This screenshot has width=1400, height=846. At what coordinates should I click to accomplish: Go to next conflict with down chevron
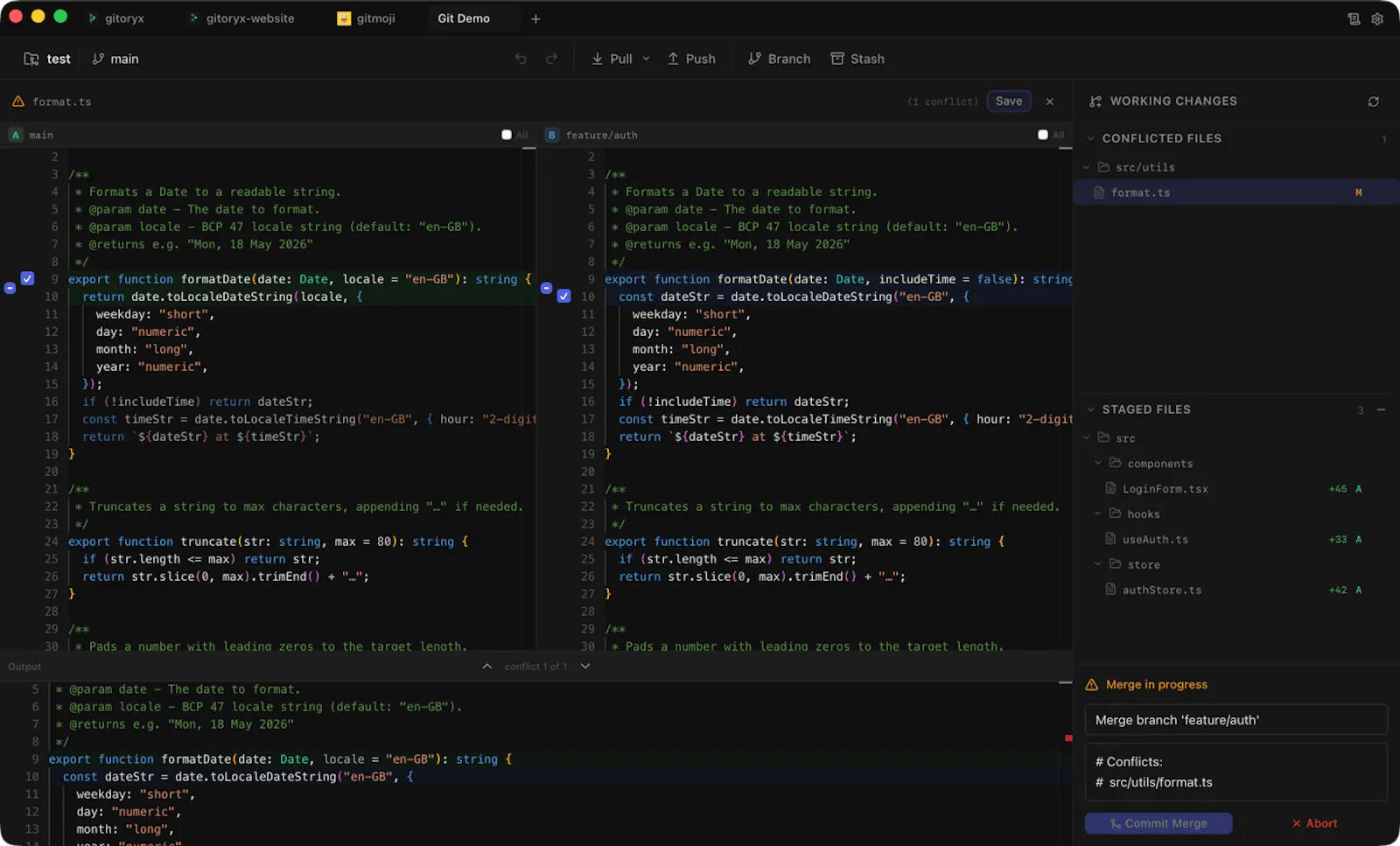(585, 667)
